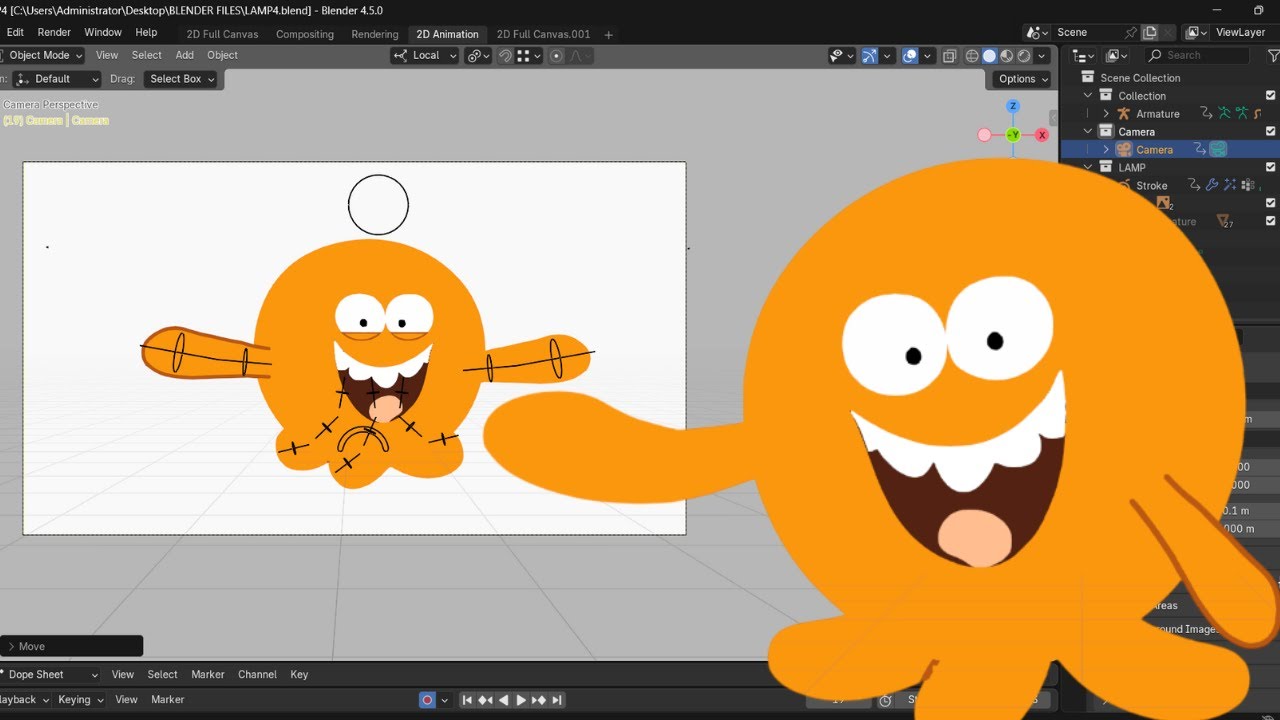Image resolution: width=1280 pixels, height=720 pixels.
Task: Select the Armature object in outliner
Action: [x=1158, y=114]
